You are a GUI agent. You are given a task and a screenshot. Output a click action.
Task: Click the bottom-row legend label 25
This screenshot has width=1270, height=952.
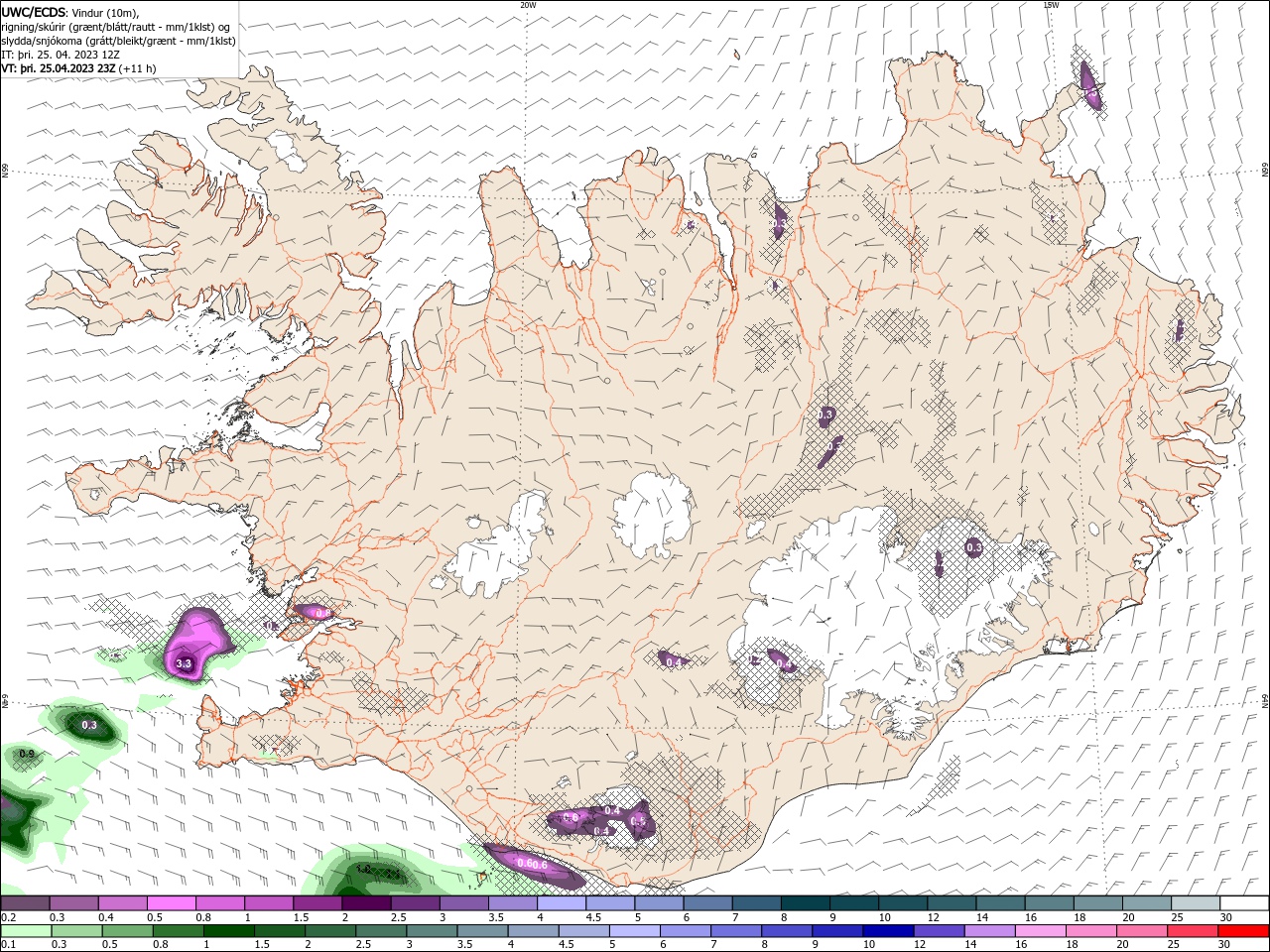[x=1173, y=945]
